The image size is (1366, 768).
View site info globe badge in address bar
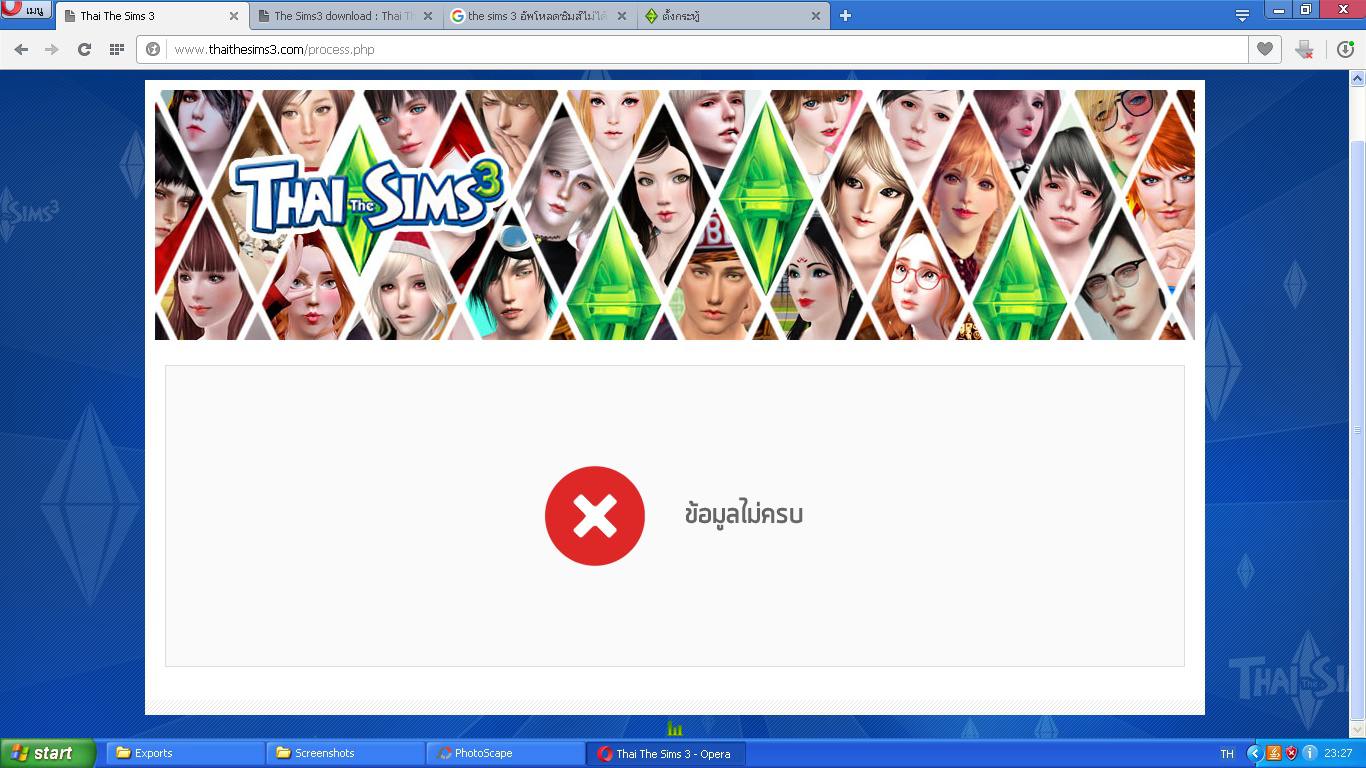(153, 49)
